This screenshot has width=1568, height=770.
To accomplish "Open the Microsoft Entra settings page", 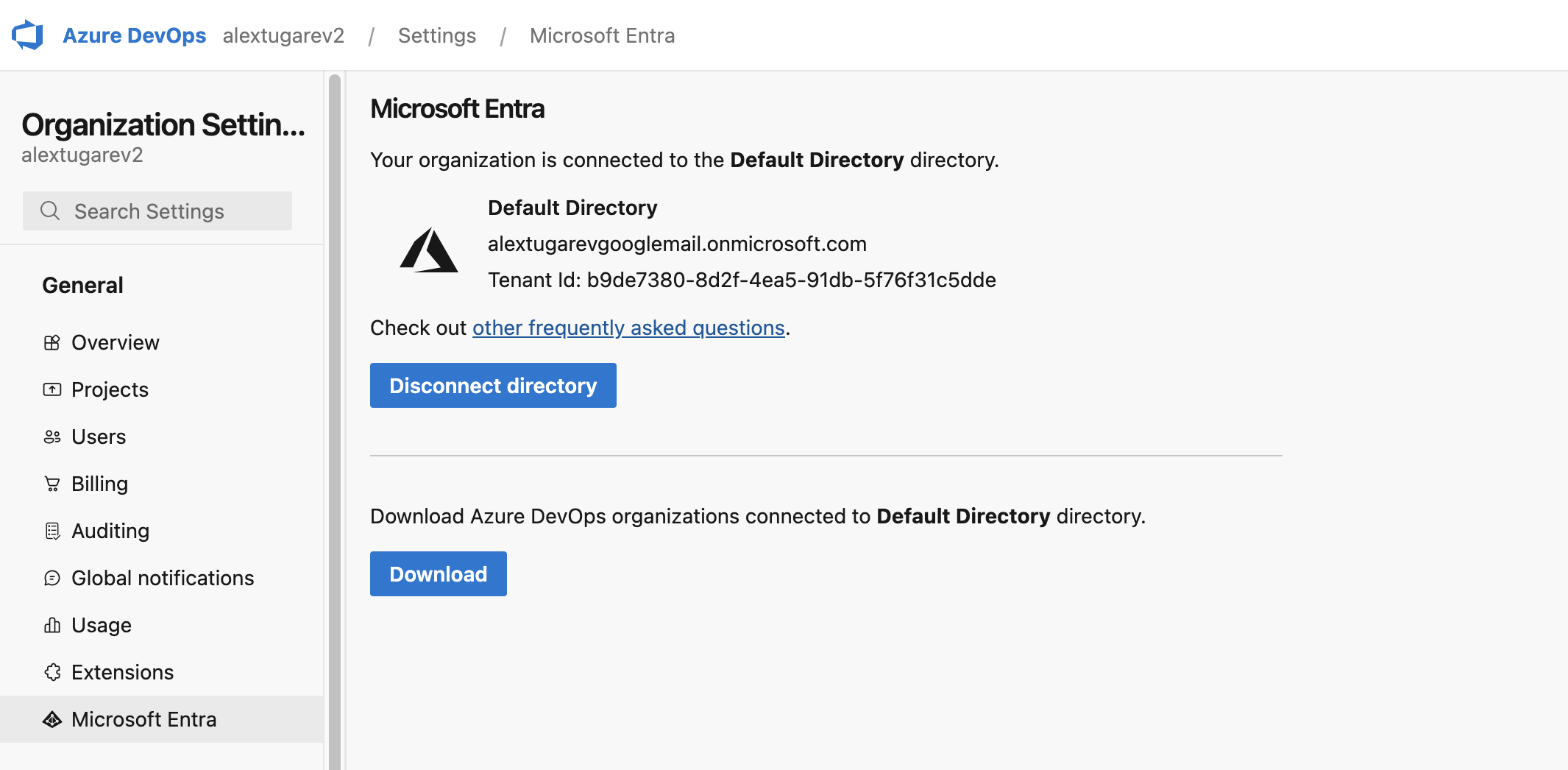I will coord(144,720).
